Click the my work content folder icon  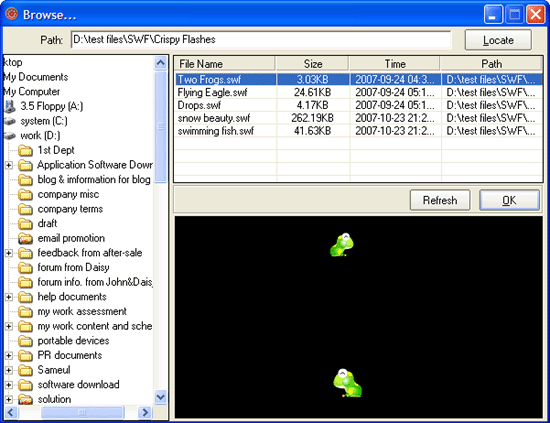(25, 327)
